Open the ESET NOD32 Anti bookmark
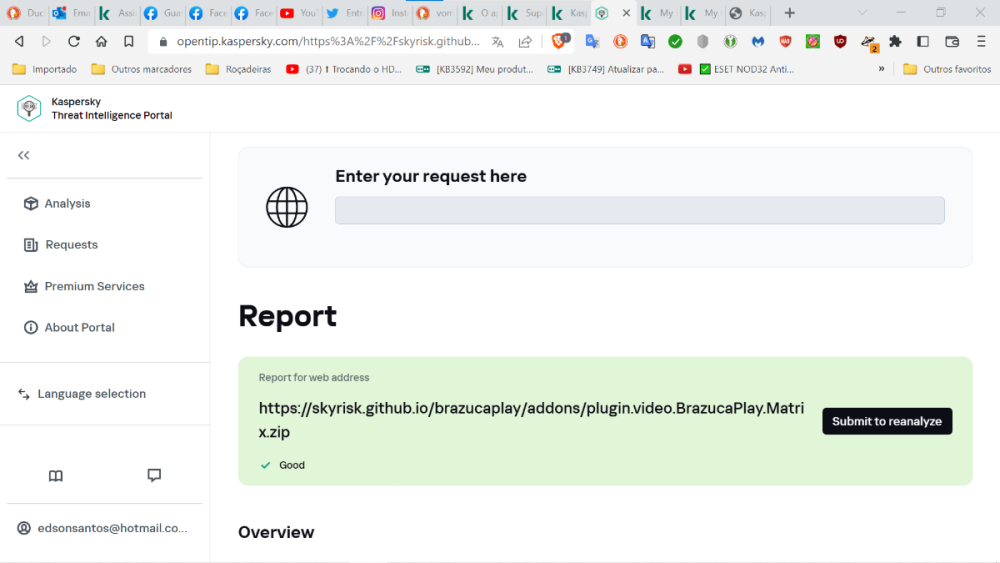 (746, 69)
